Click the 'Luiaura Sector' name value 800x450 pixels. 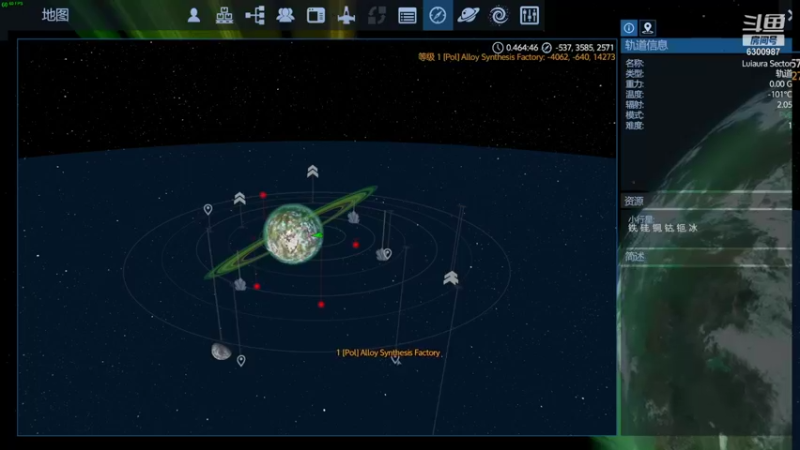[767, 63]
